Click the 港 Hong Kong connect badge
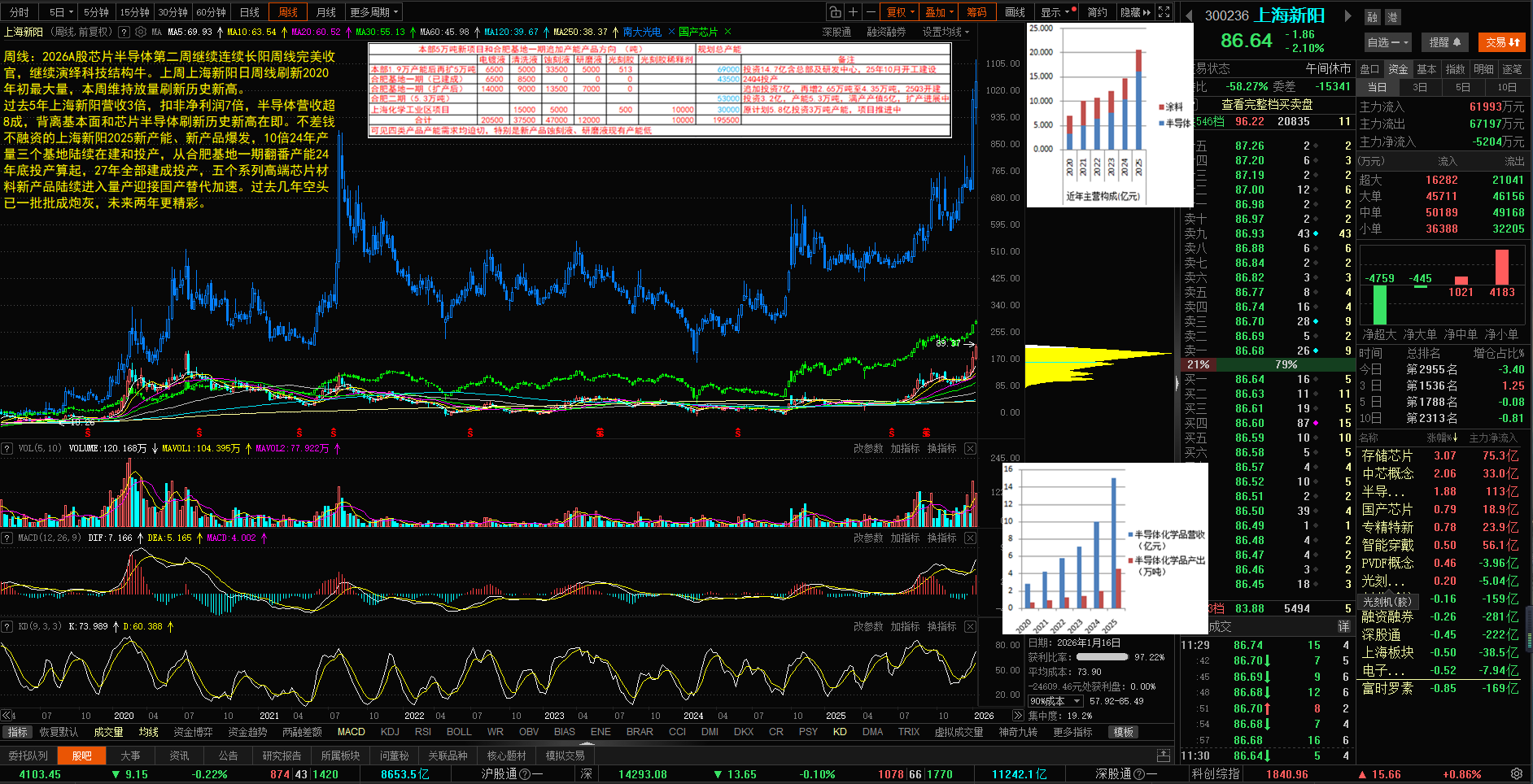1533x784 pixels. (x=1393, y=17)
